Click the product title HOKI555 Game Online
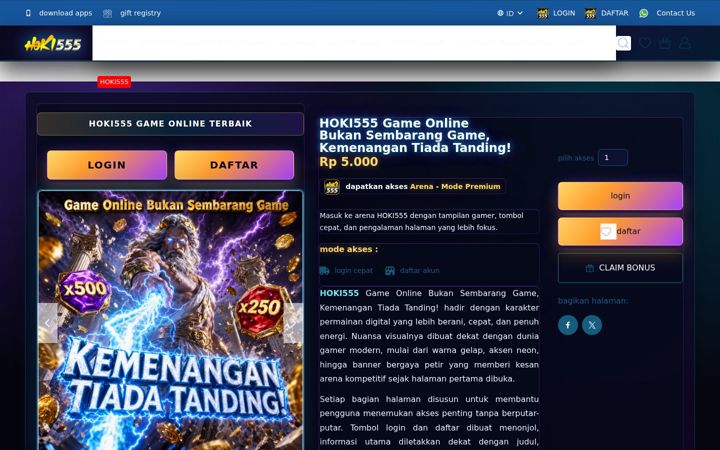Viewport: 720px width, 450px height. point(415,135)
